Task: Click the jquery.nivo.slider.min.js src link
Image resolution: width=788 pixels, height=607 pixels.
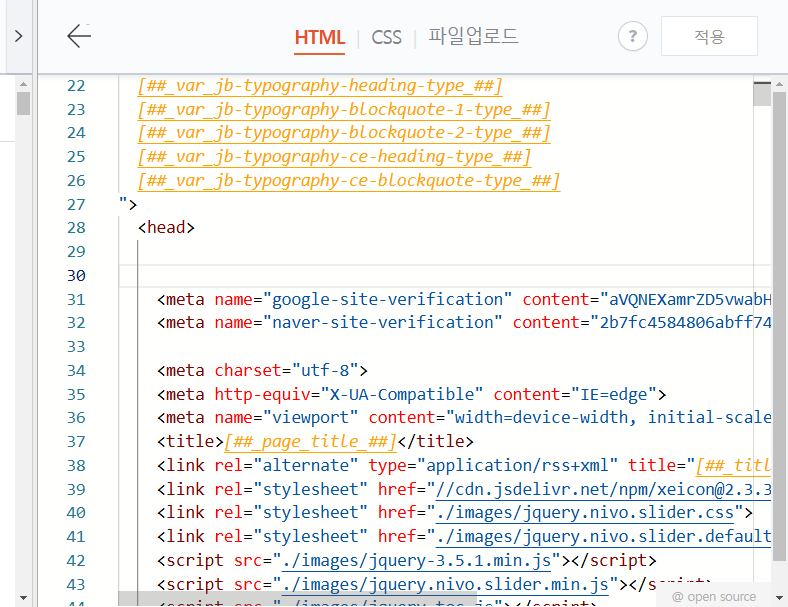Action: click(x=445, y=584)
